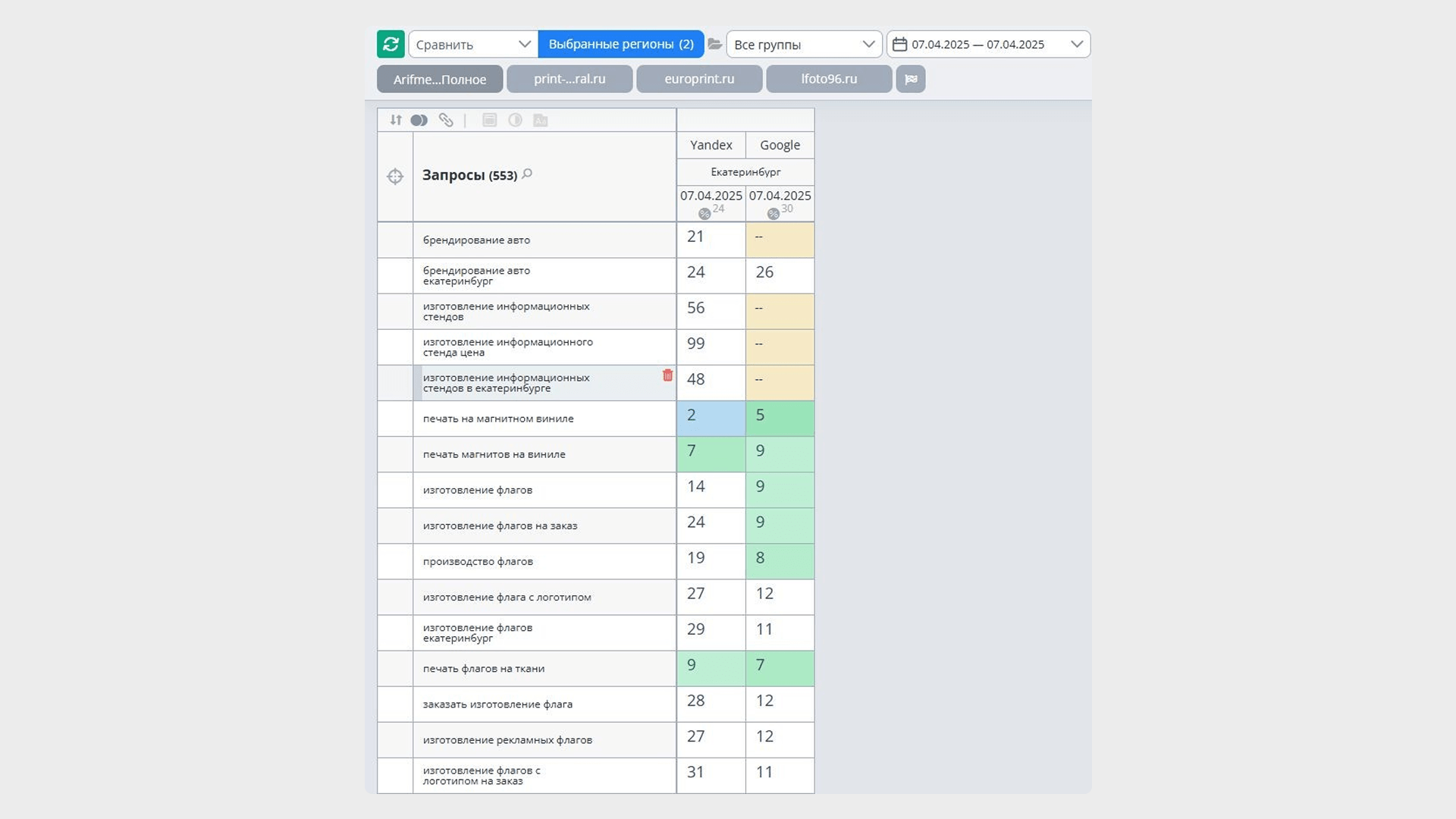Switch to the europrint.ru tab
The image size is (1456, 819).
pos(699,79)
